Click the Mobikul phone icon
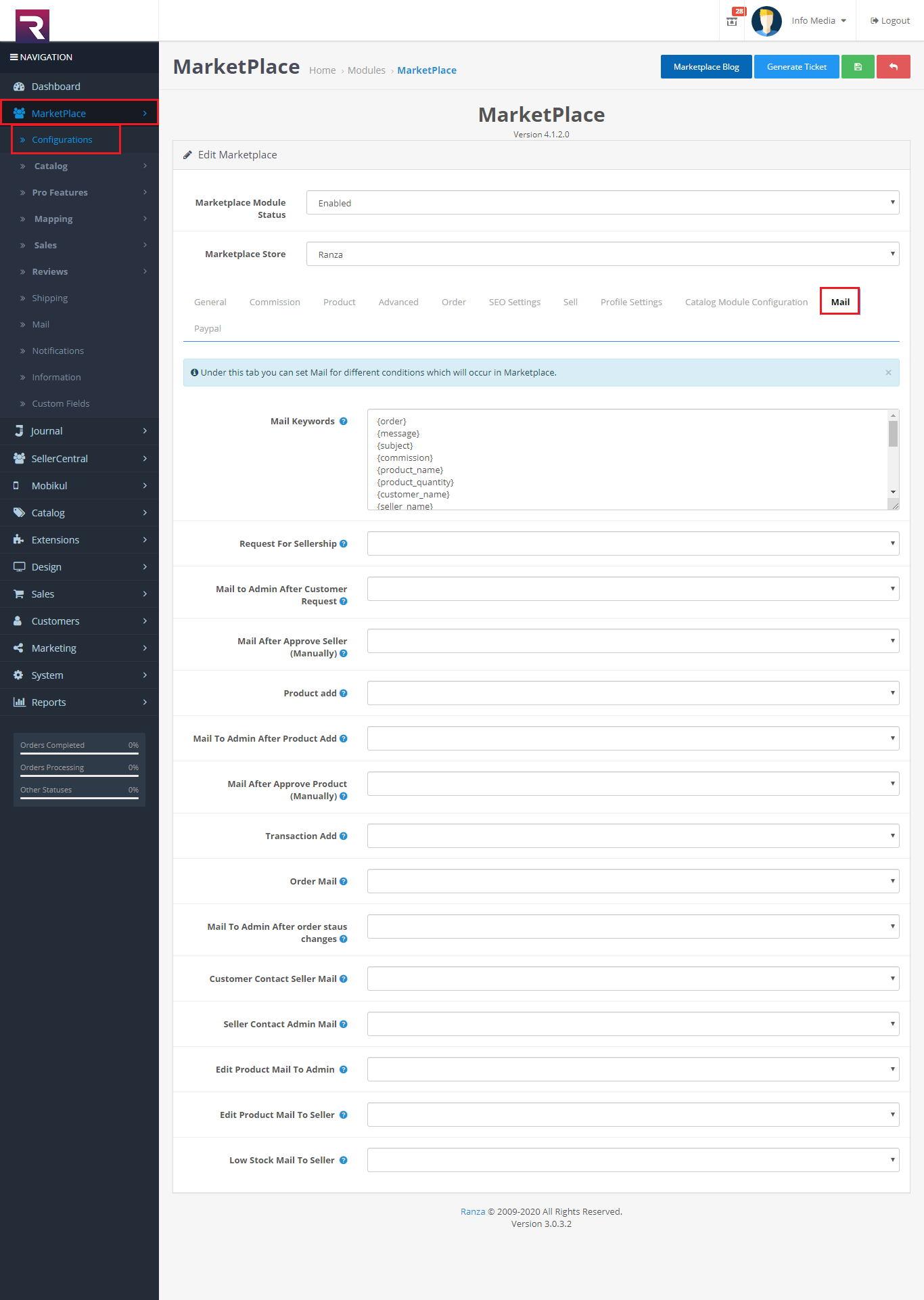 (x=16, y=486)
